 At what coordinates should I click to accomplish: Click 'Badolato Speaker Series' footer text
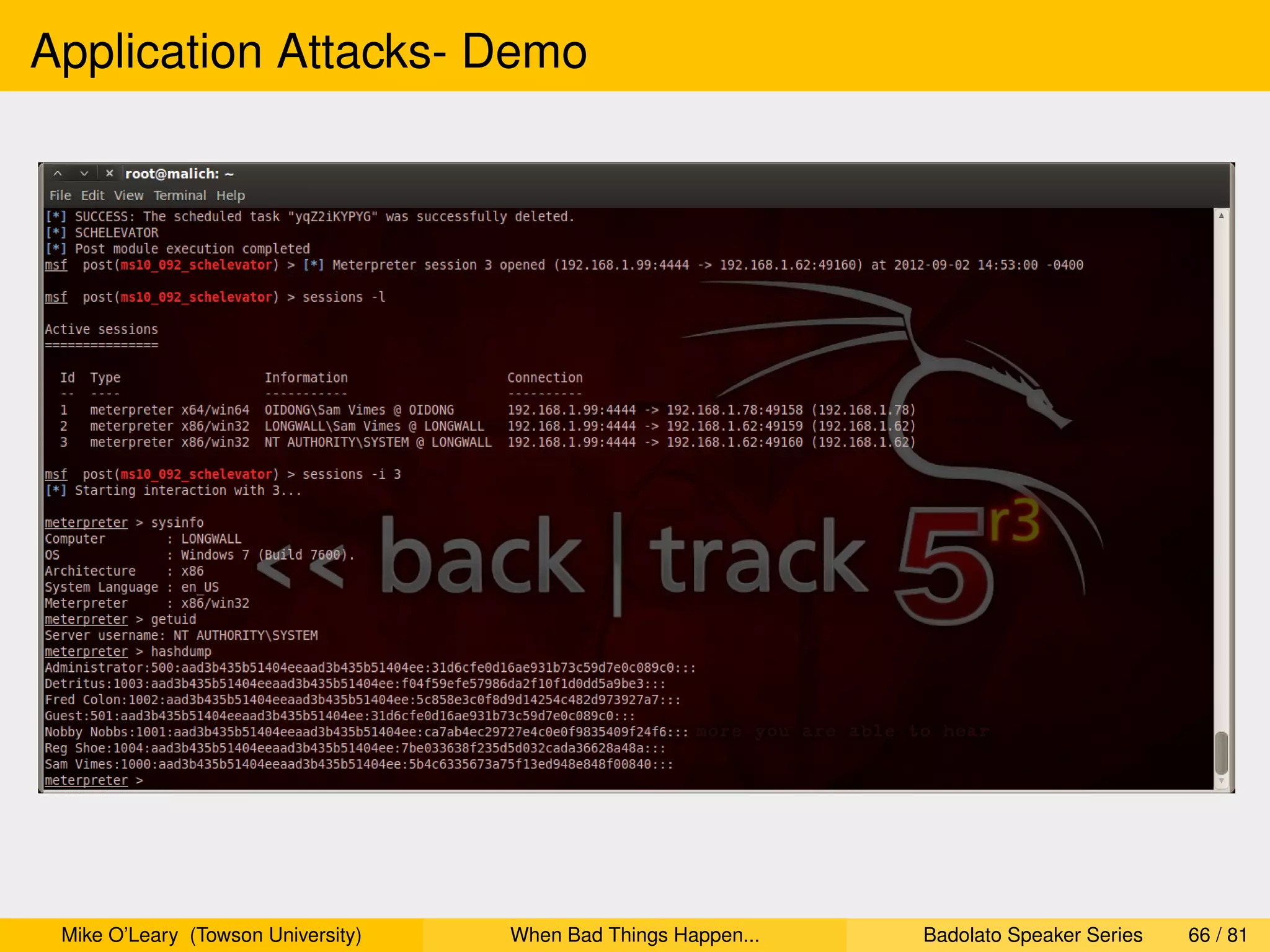pos(1032,935)
